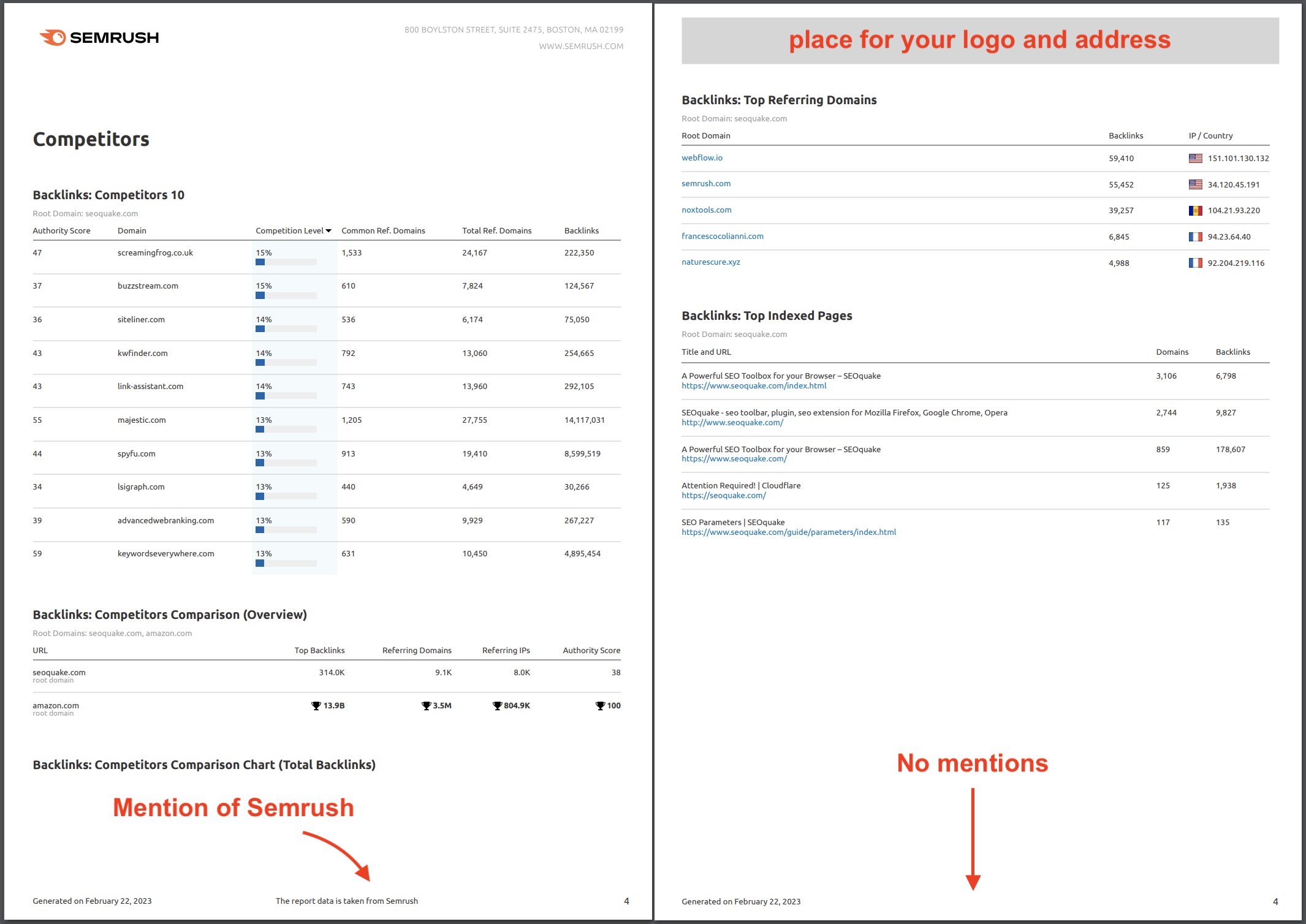Click the 'SEO Parameters | SEOquake' page title
This screenshot has width=1306, height=924.
pos(733,522)
